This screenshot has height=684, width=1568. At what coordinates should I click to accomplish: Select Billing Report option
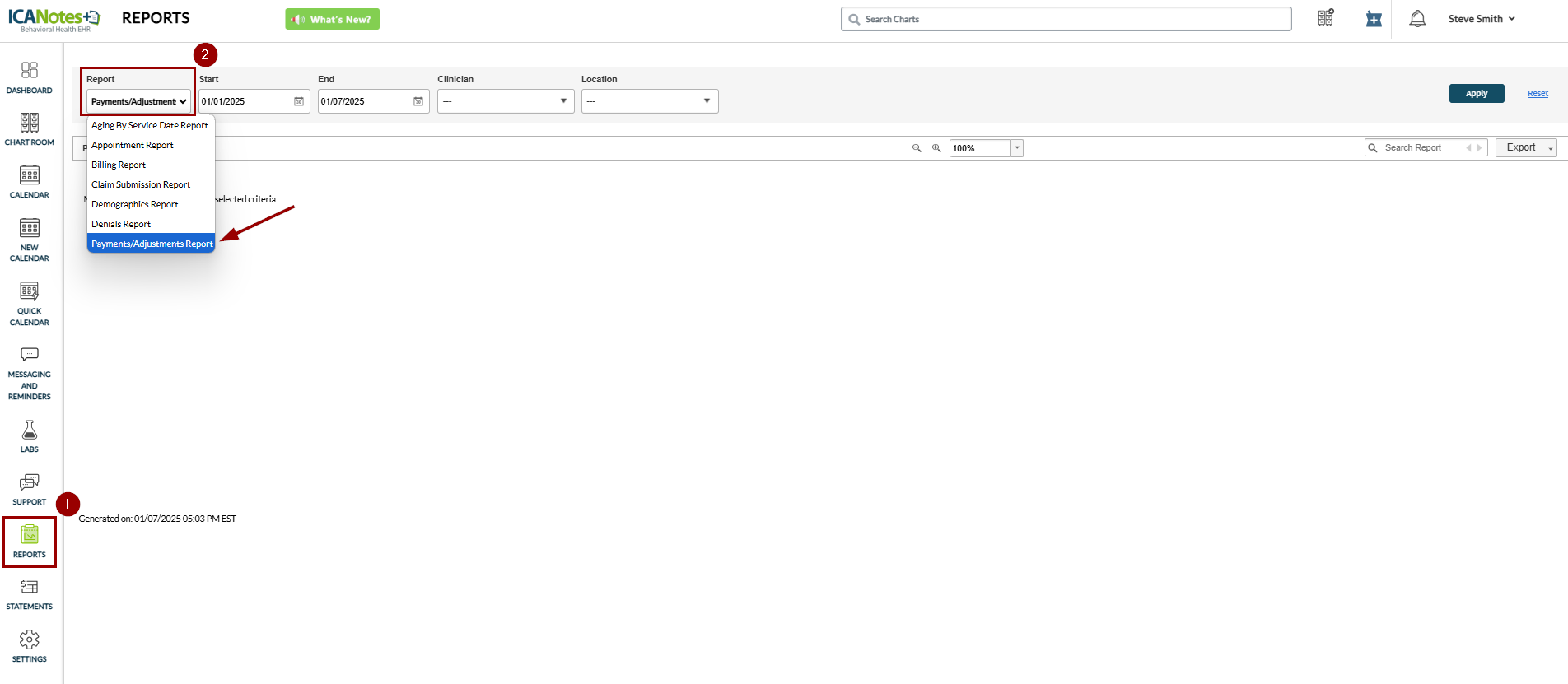[151, 165]
